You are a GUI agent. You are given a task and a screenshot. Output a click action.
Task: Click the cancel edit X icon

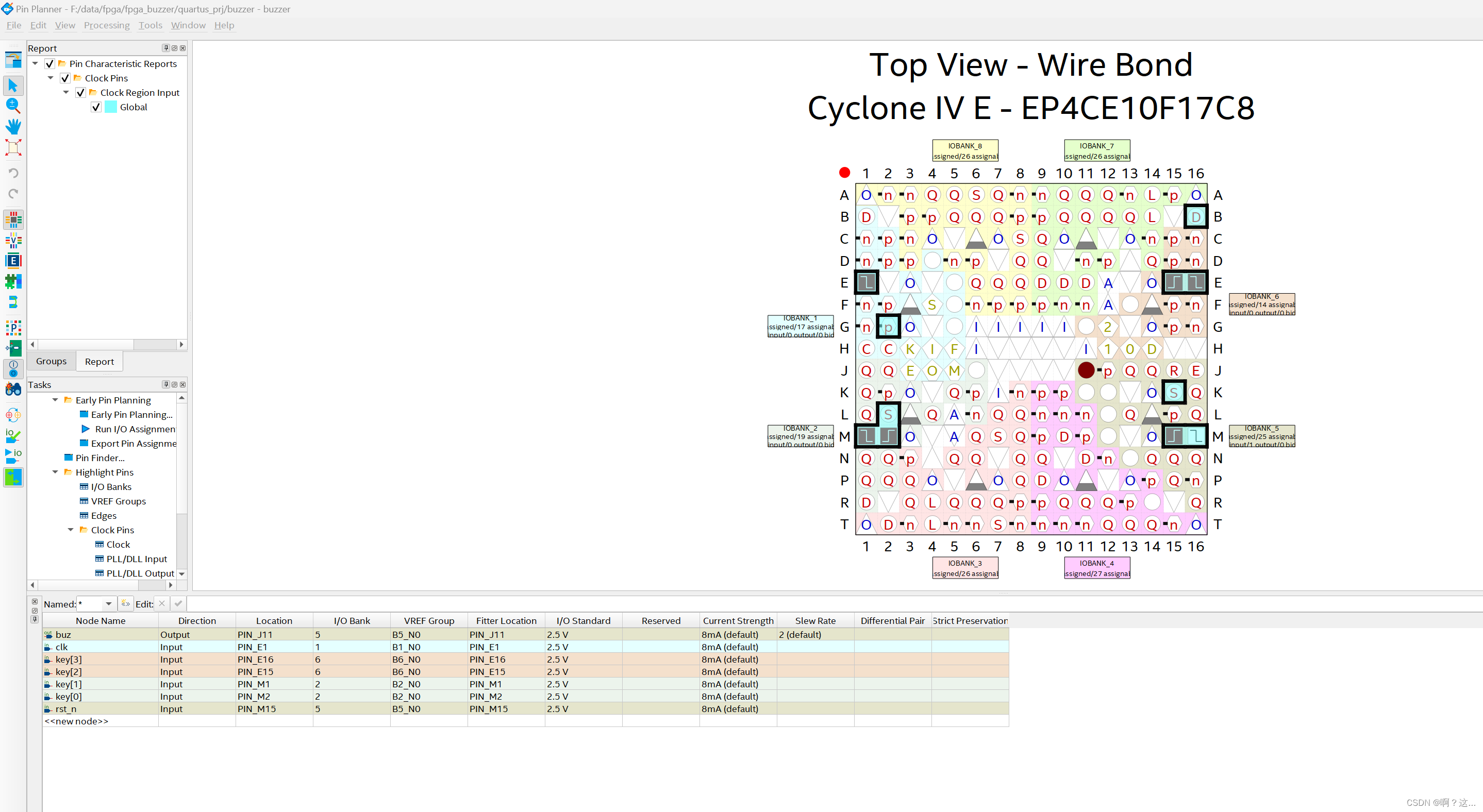click(162, 603)
